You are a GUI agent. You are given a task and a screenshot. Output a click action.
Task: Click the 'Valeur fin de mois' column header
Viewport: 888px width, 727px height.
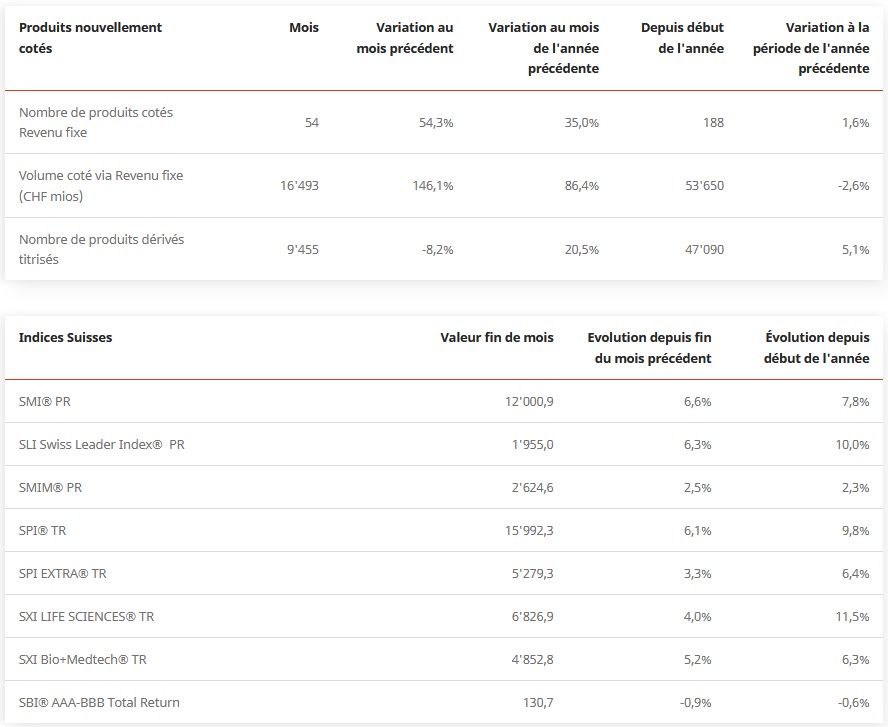click(x=496, y=338)
